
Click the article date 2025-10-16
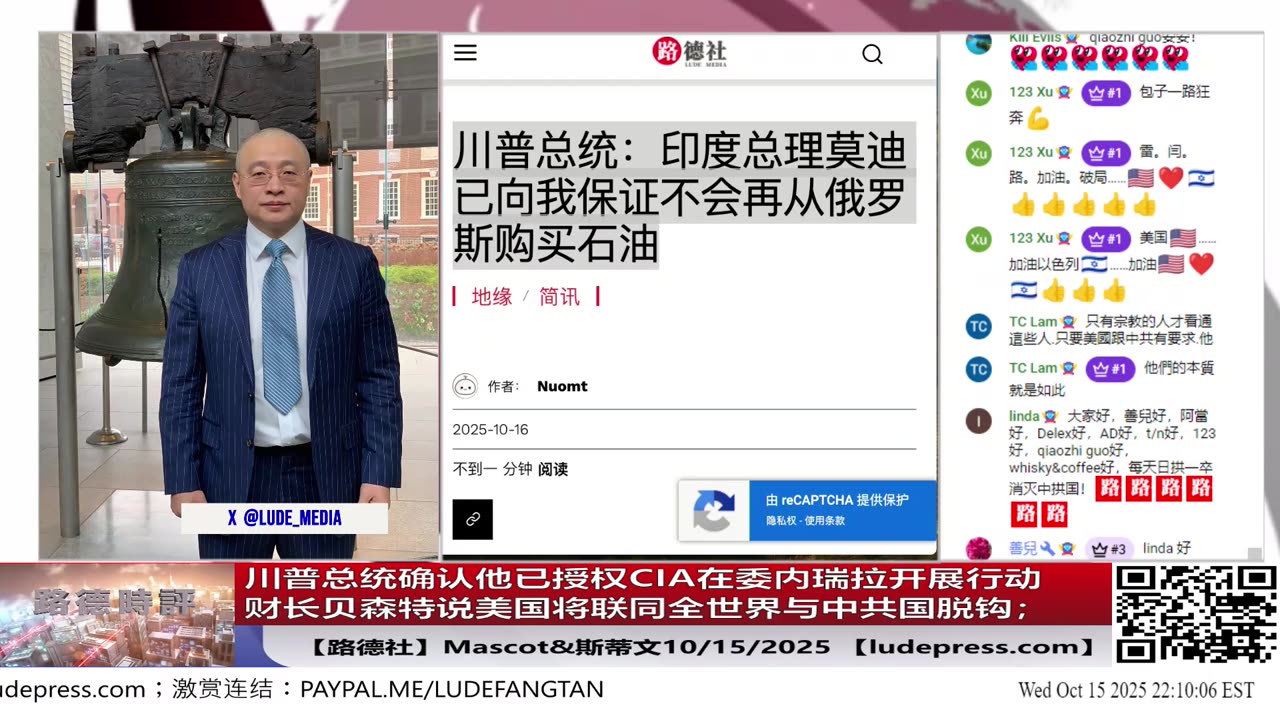[490, 429]
